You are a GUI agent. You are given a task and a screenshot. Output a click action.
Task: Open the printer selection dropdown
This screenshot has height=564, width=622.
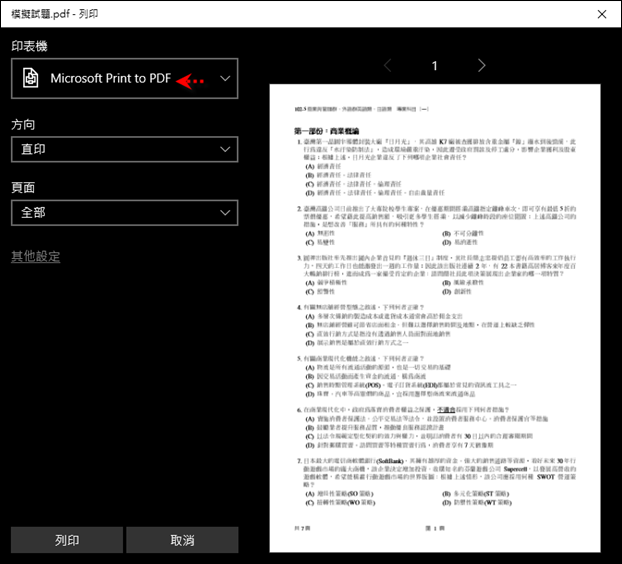(125, 79)
